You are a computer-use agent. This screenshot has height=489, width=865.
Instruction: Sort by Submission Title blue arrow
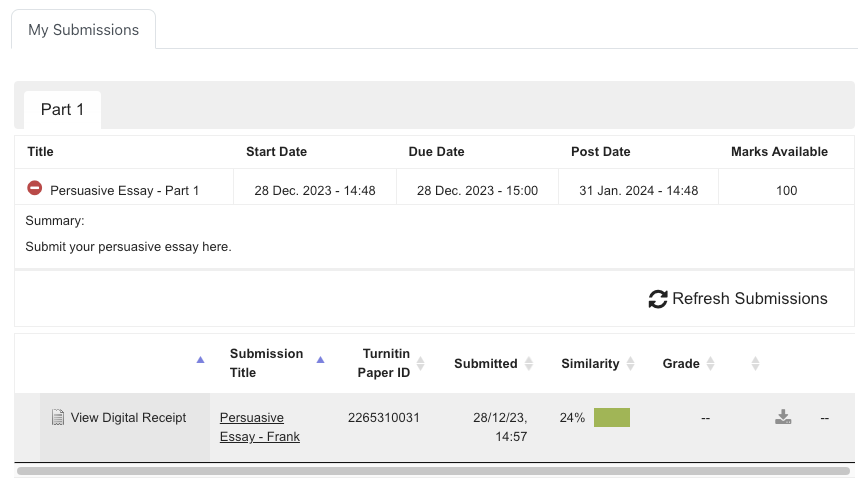click(321, 359)
